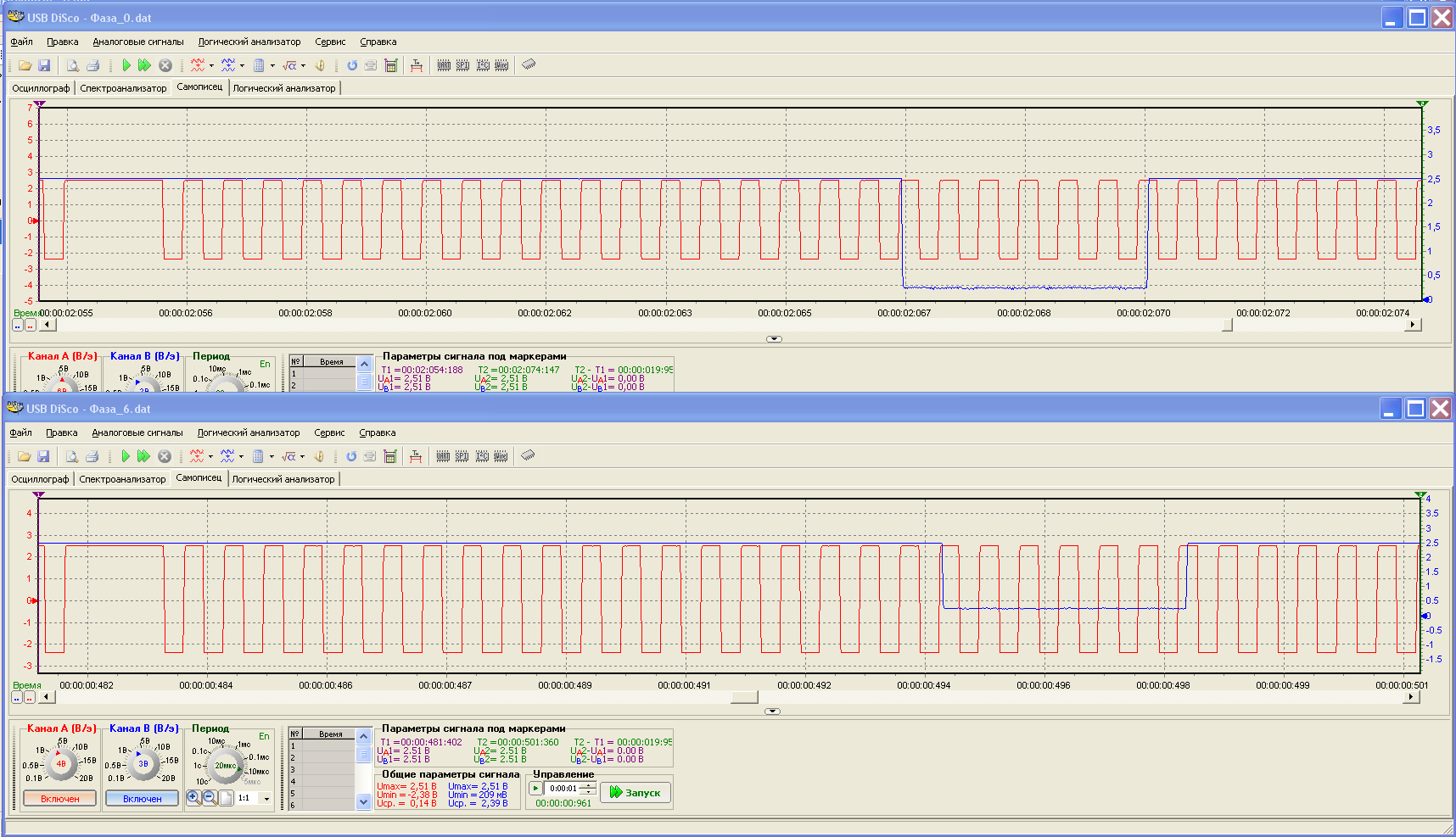Click calculator icon in Фаза_0 toolbar
This screenshot has height=837, width=1456.
(259, 65)
